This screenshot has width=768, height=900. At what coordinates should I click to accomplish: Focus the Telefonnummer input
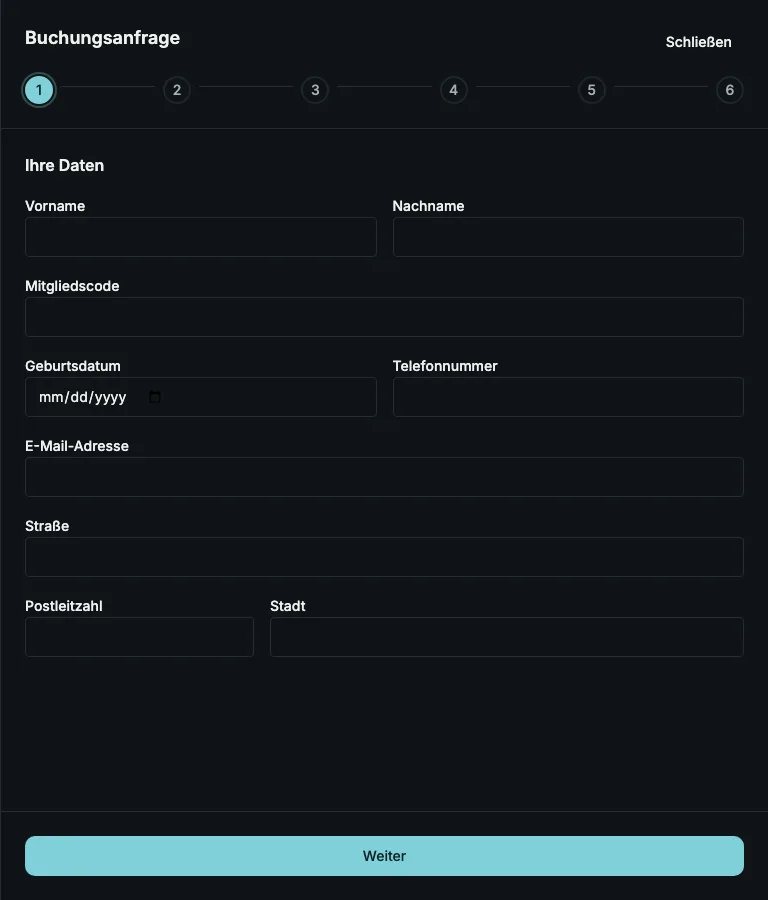[568, 397]
